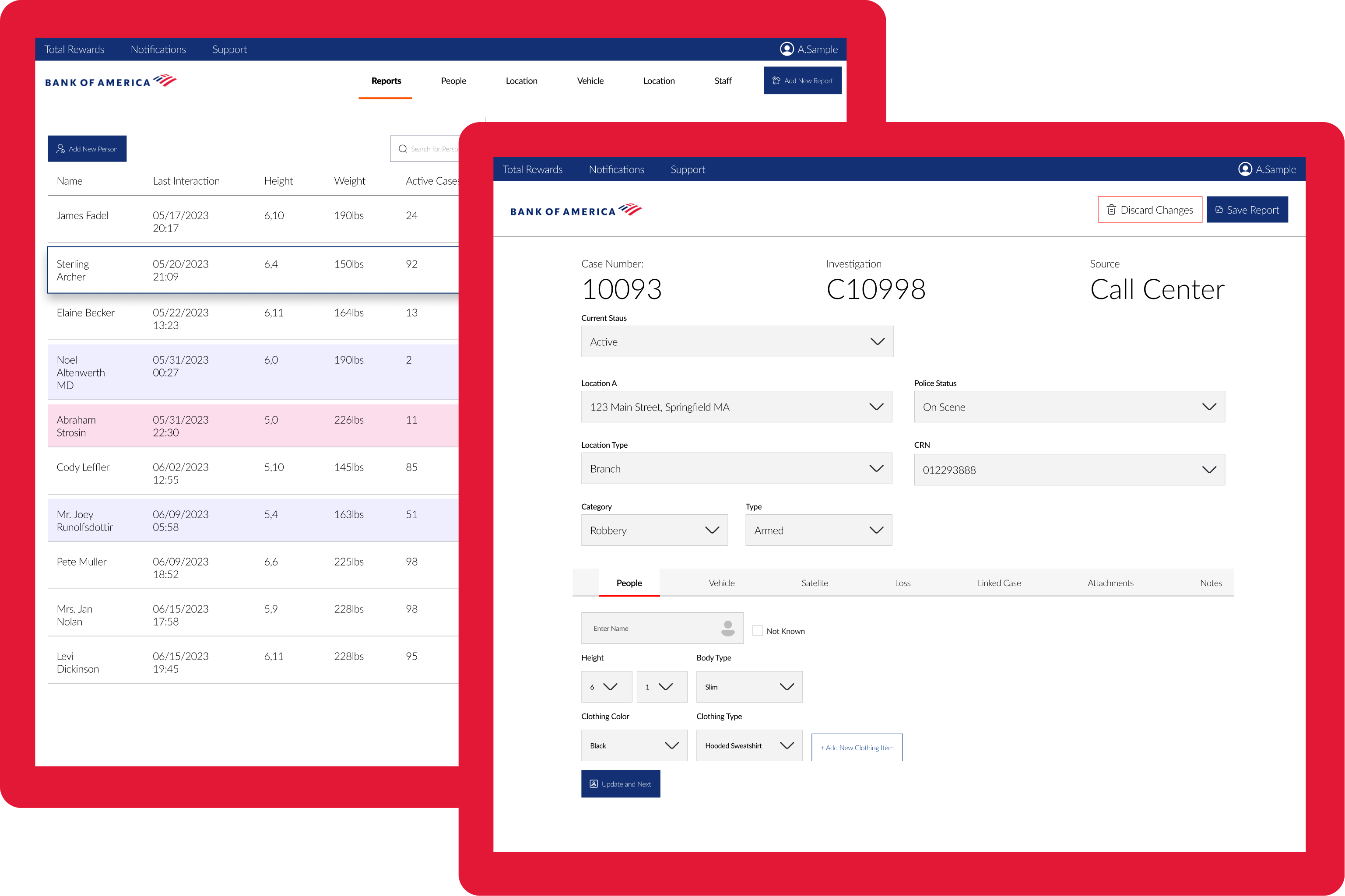The image size is (1345, 896).
Task: Click the search magnifier icon
Action: tap(402, 148)
